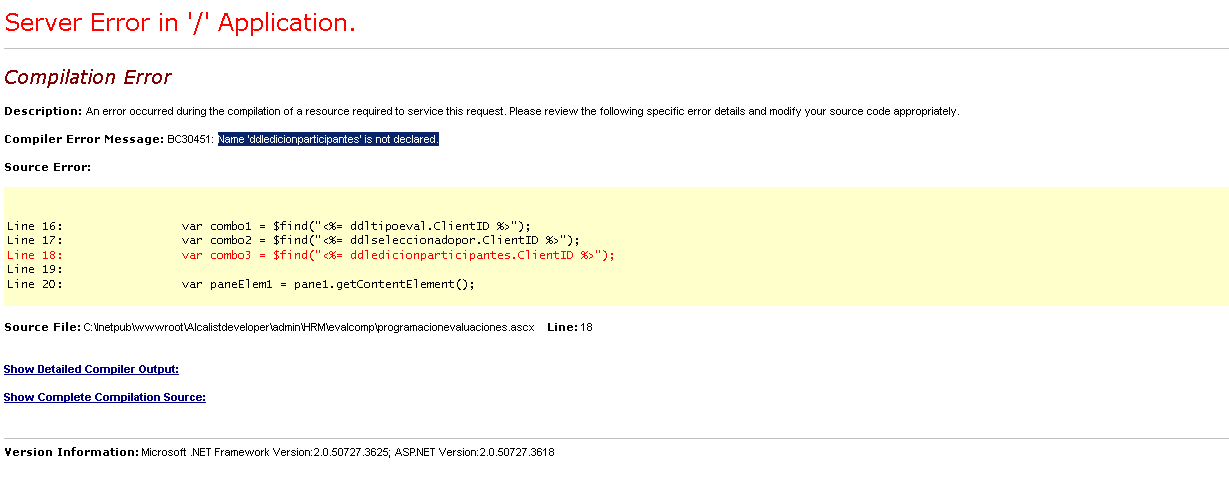Click Line 16 combo1 code row
Image resolution: width=1229 pixels, height=499 pixels.
[269, 226]
